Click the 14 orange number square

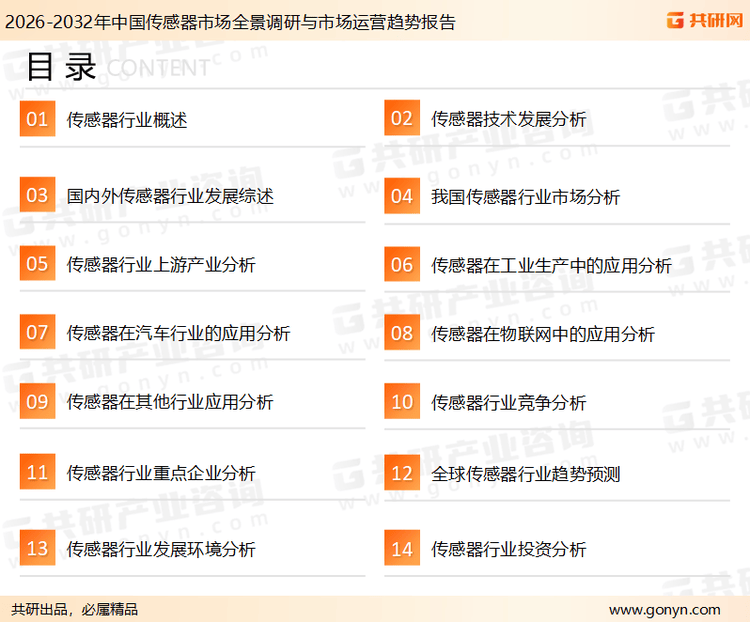402,549
